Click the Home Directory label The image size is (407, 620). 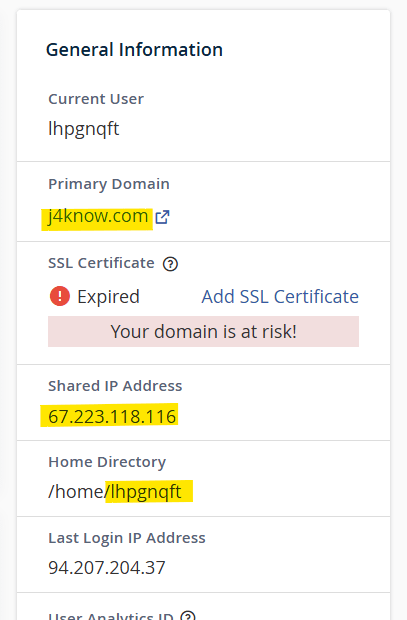click(107, 462)
